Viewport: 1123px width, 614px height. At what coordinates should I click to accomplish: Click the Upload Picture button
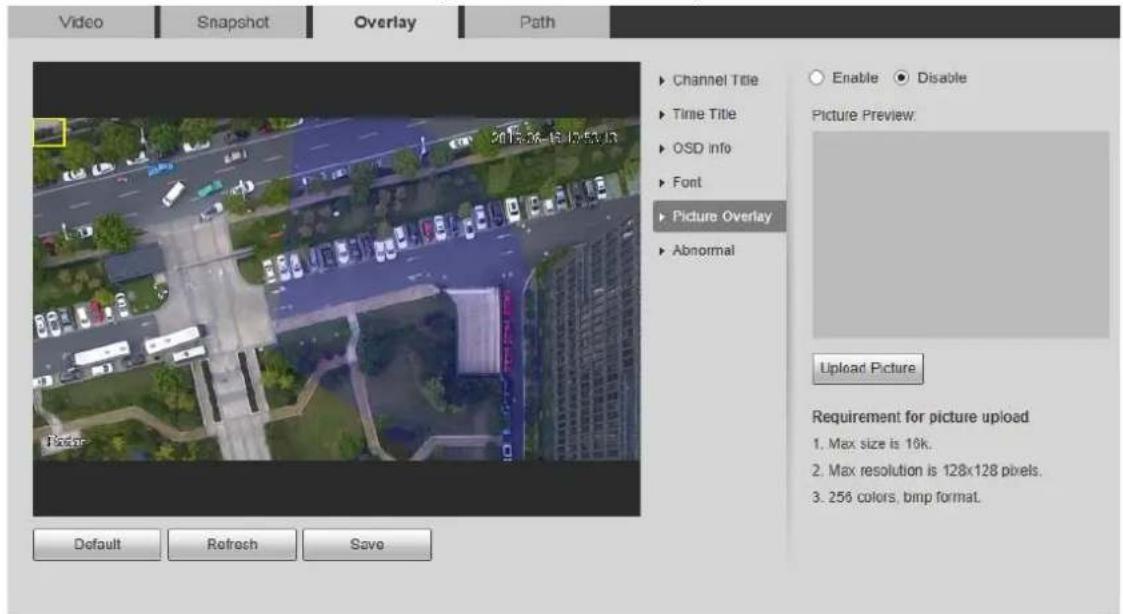coord(867,368)
